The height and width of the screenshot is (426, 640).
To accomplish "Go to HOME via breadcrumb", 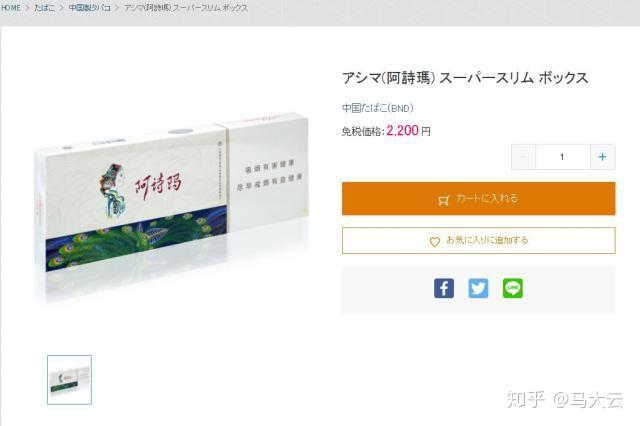I will (11, 8).
